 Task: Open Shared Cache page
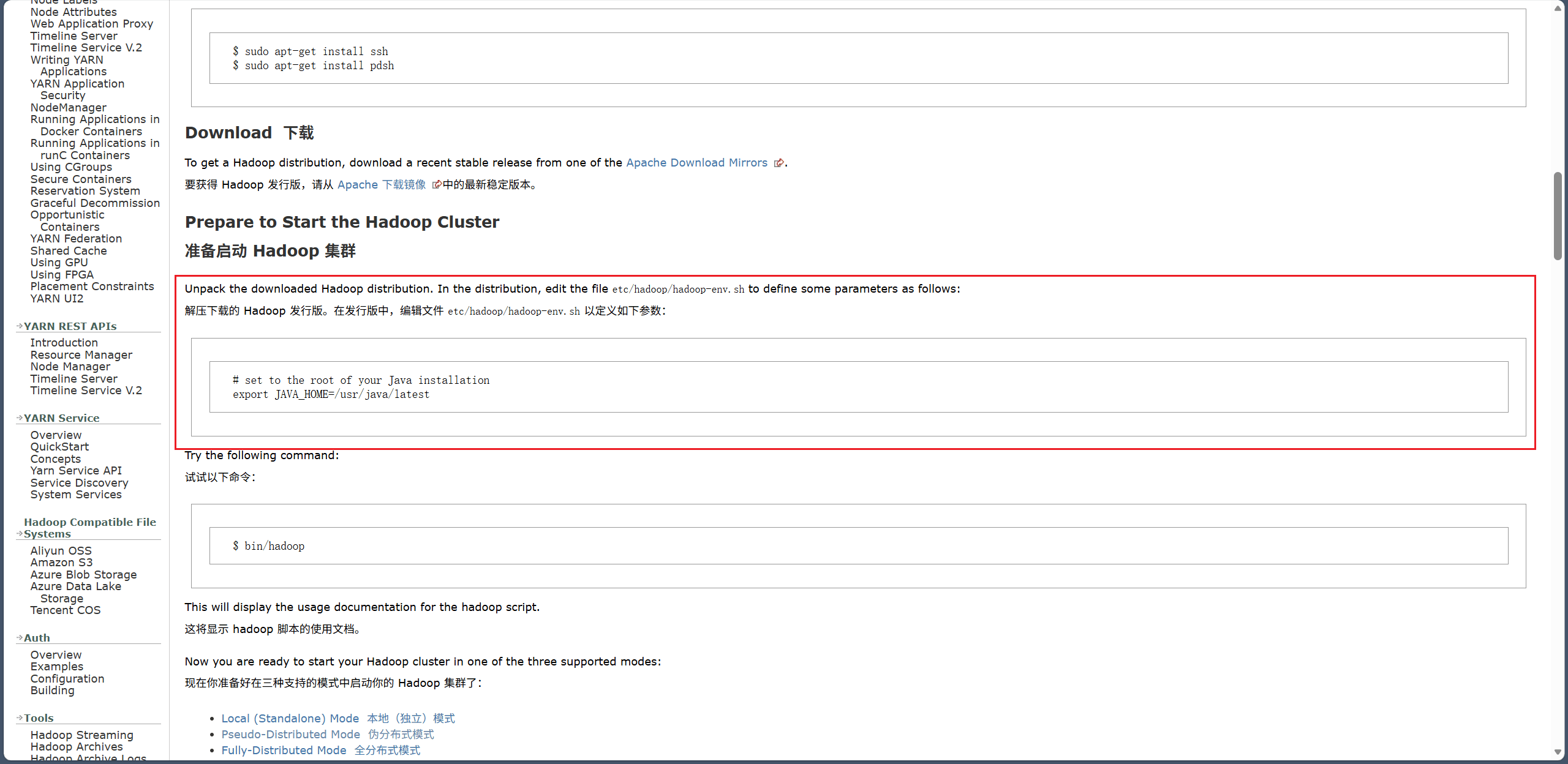(x=69, y=251)
